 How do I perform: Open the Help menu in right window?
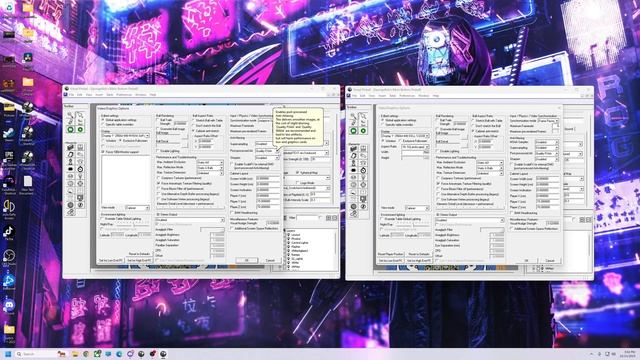click(436, 96)
